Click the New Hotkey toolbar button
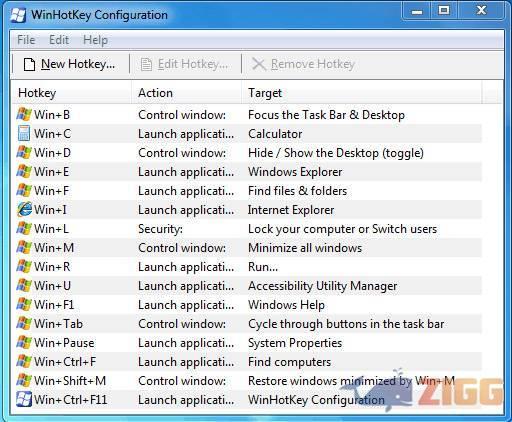Viewport: 512px width, 422px height. point(69,64)
